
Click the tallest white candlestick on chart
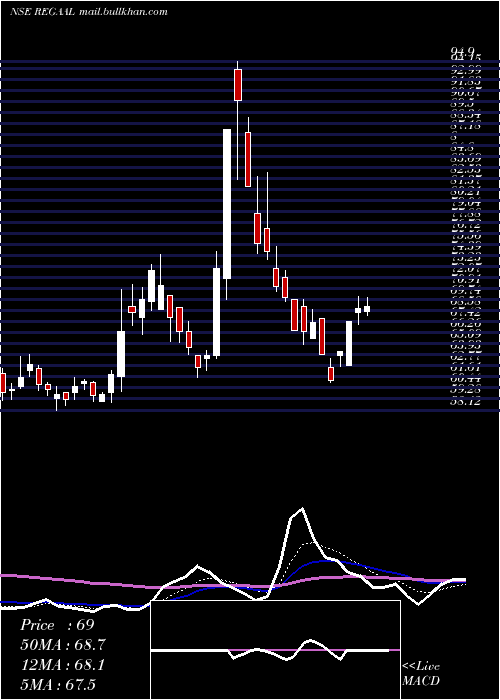[x=227, y=204]
